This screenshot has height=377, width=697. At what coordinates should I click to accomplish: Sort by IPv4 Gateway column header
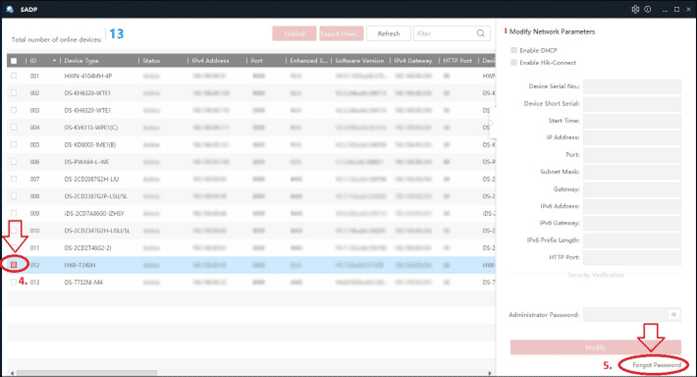point(414,60)
